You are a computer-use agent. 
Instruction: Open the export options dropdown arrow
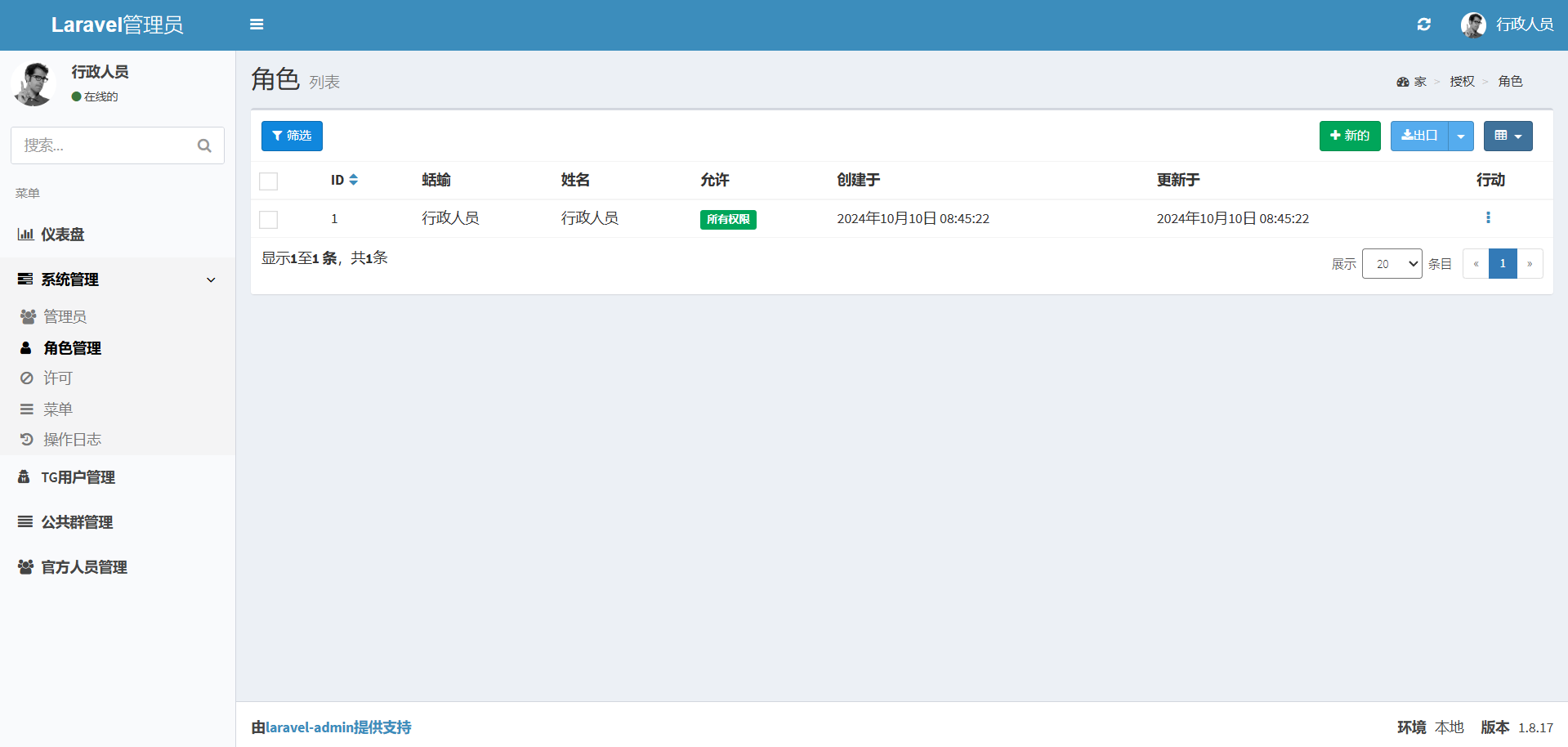click(1461, 136)
